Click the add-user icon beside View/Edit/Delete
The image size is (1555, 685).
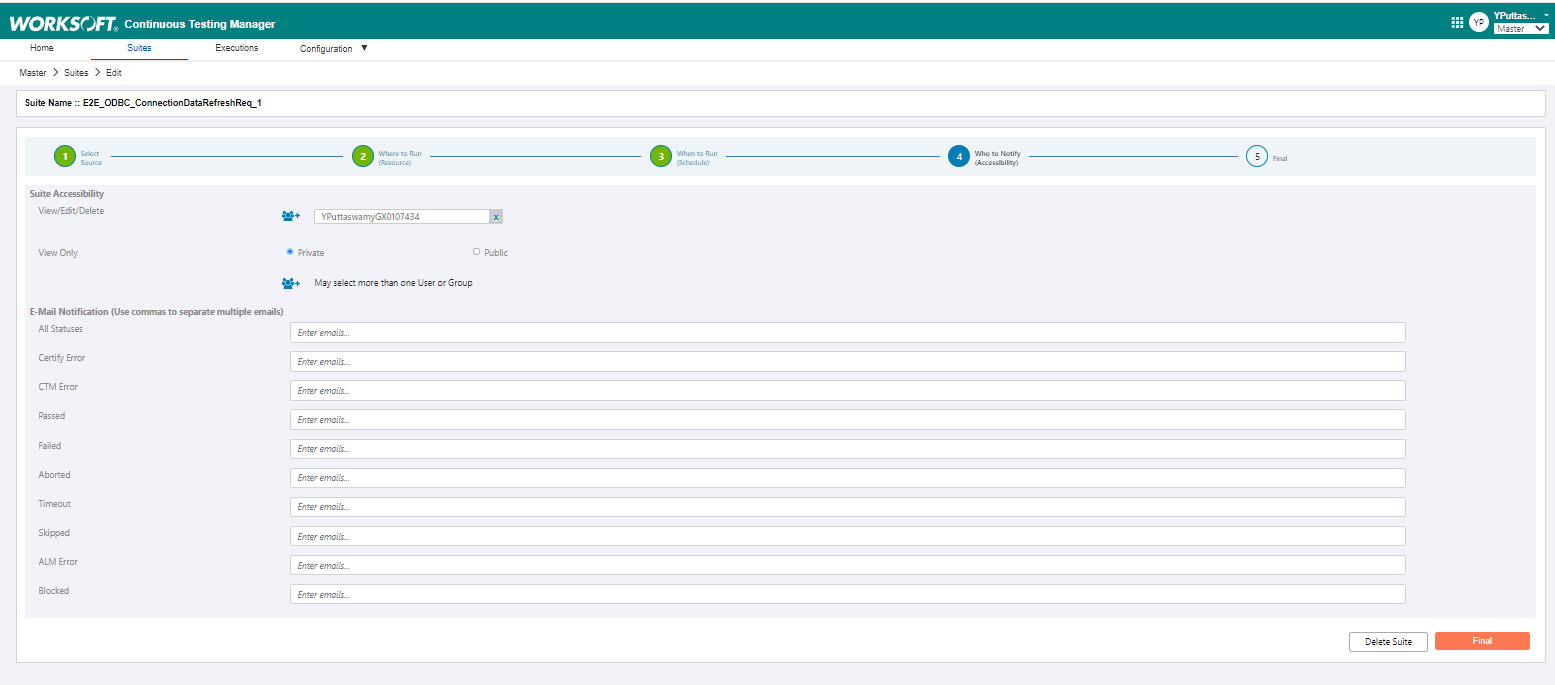[291, 216]
